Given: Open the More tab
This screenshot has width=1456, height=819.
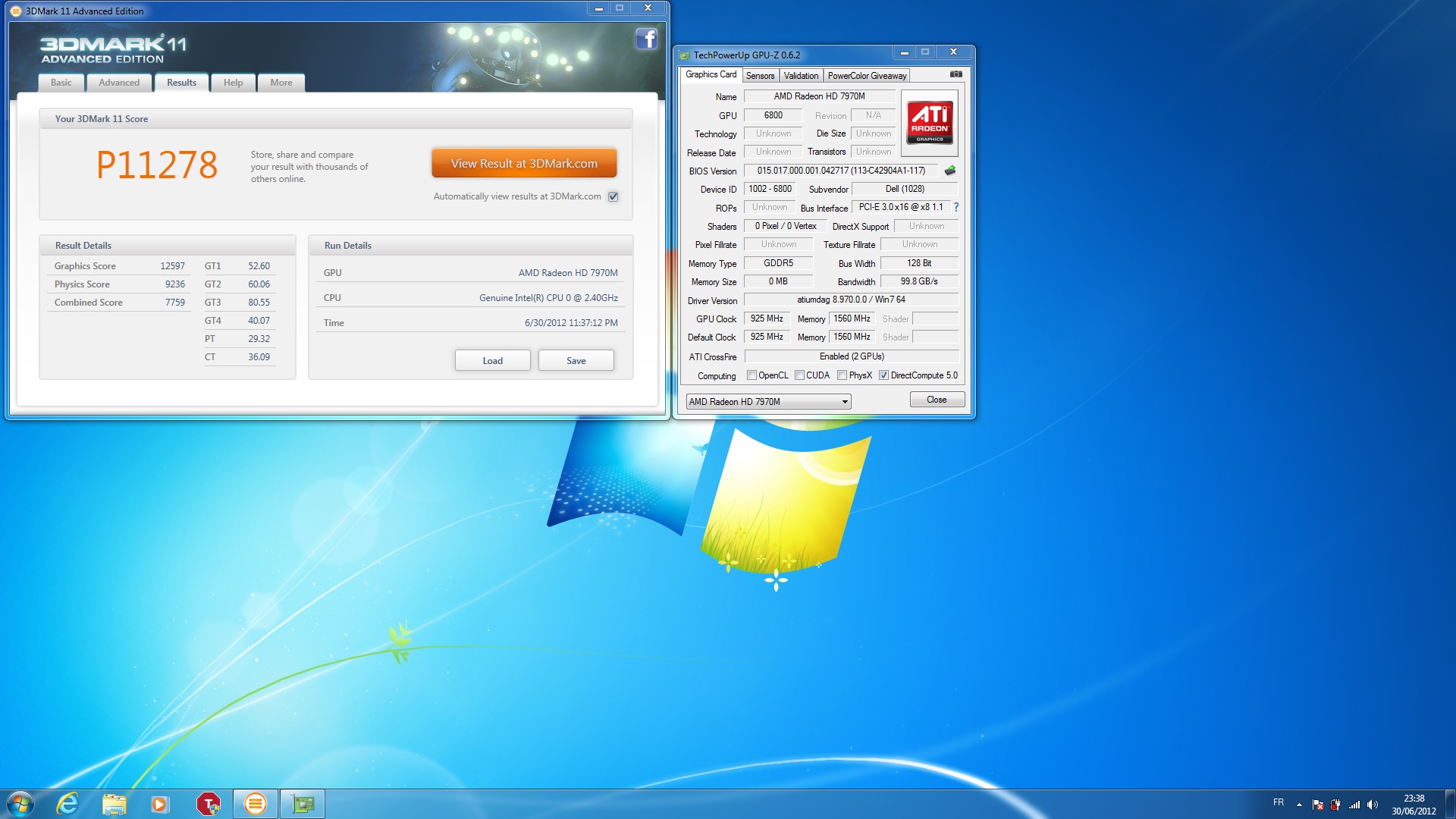Looking at the screenshot, I should (281, 83).
